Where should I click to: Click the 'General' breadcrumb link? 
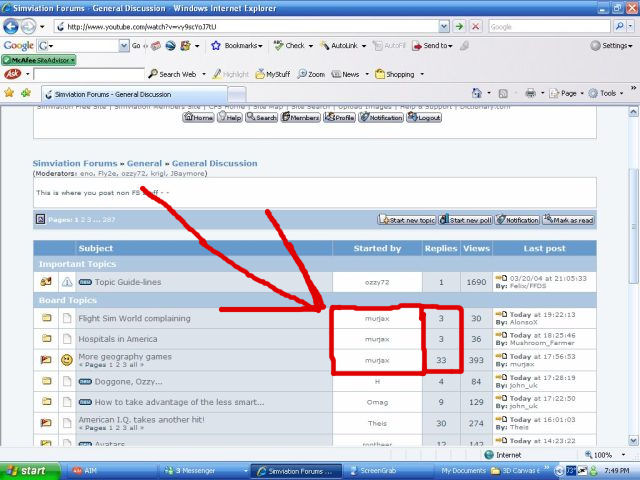point(144,163)
